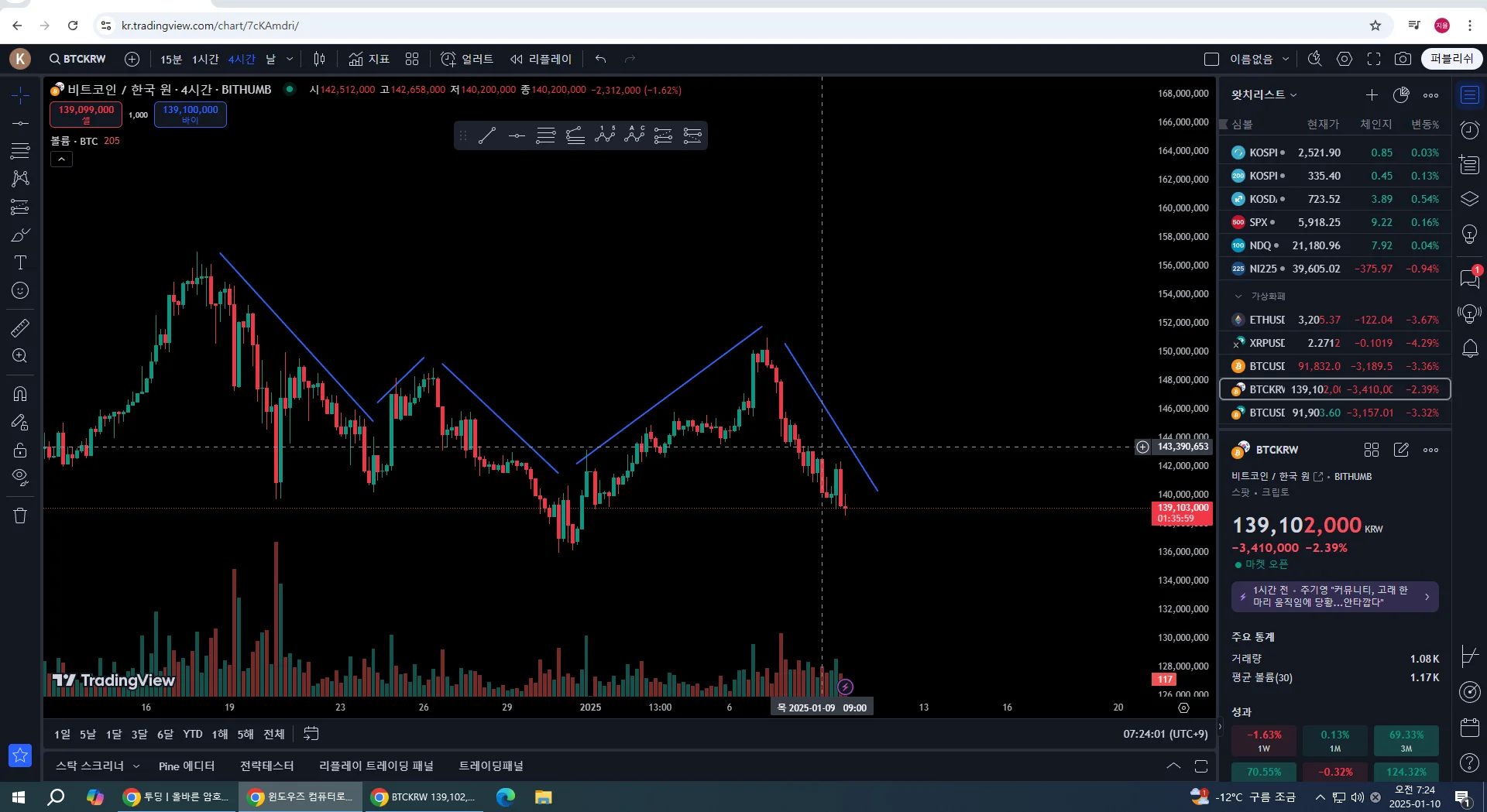
Task: Expand the 왓치리스트 dropdown
Action: click(x=1264, y=94)
